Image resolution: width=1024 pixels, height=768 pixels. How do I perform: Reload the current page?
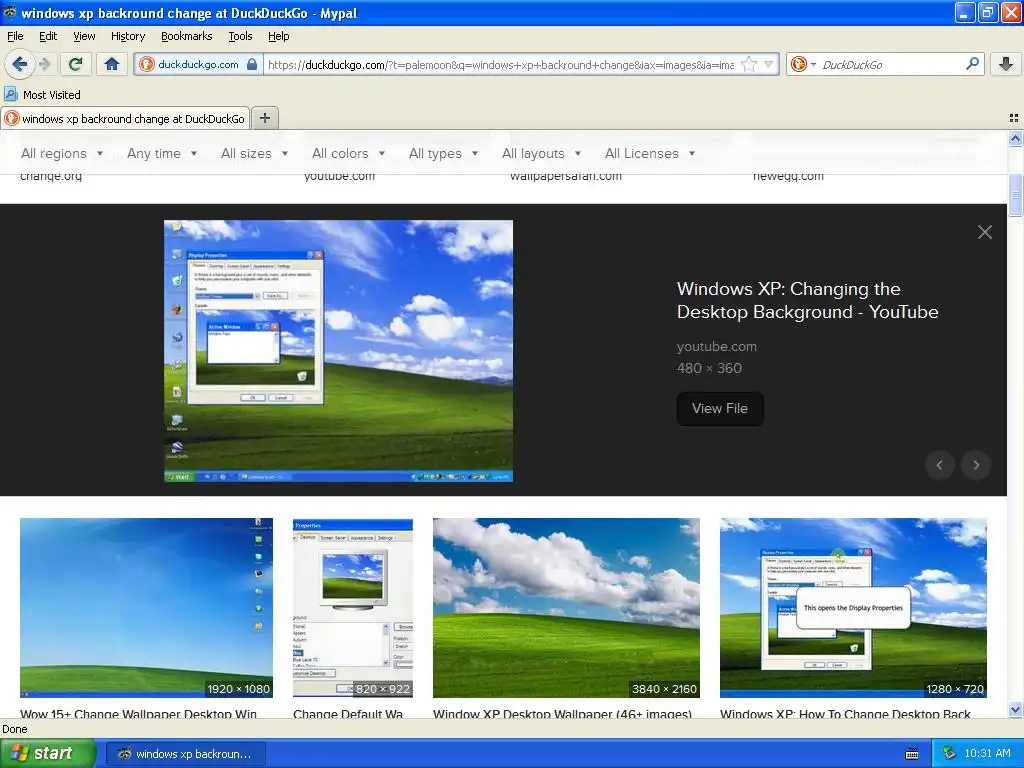click(75, 64)
